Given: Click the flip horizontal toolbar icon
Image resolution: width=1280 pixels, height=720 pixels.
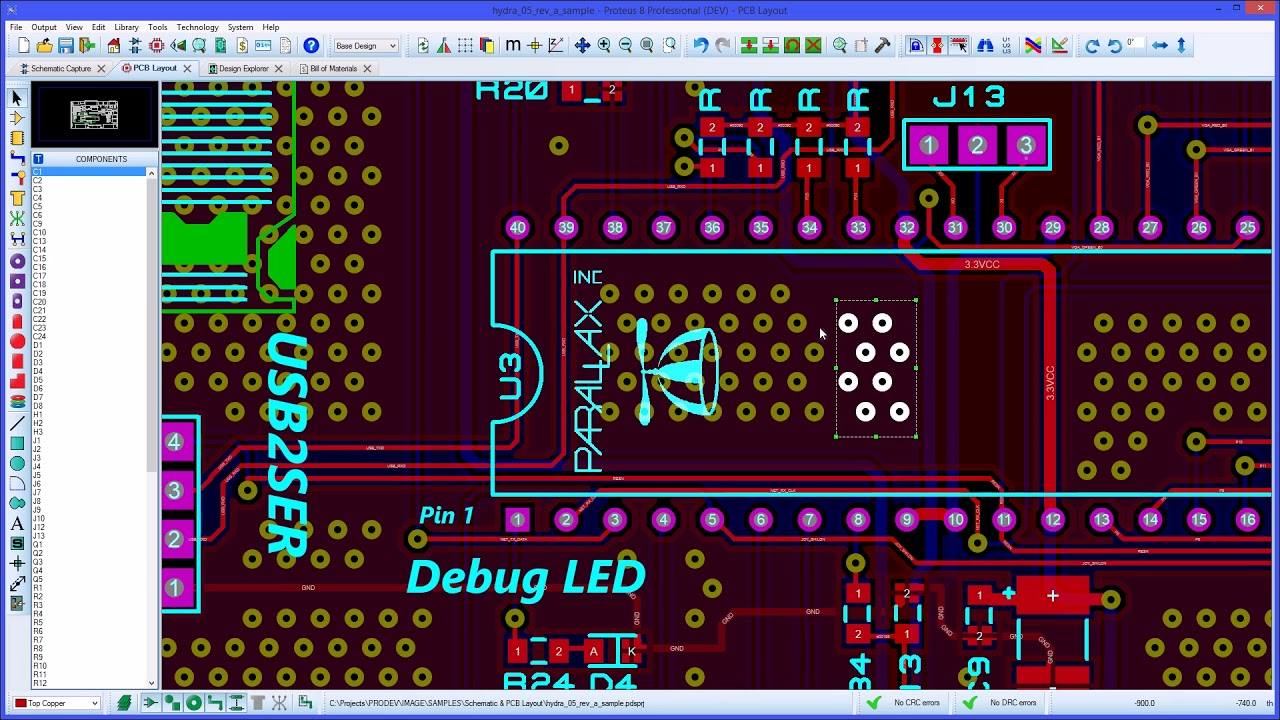Looking at the screenshot, I should pos(1160,45).
